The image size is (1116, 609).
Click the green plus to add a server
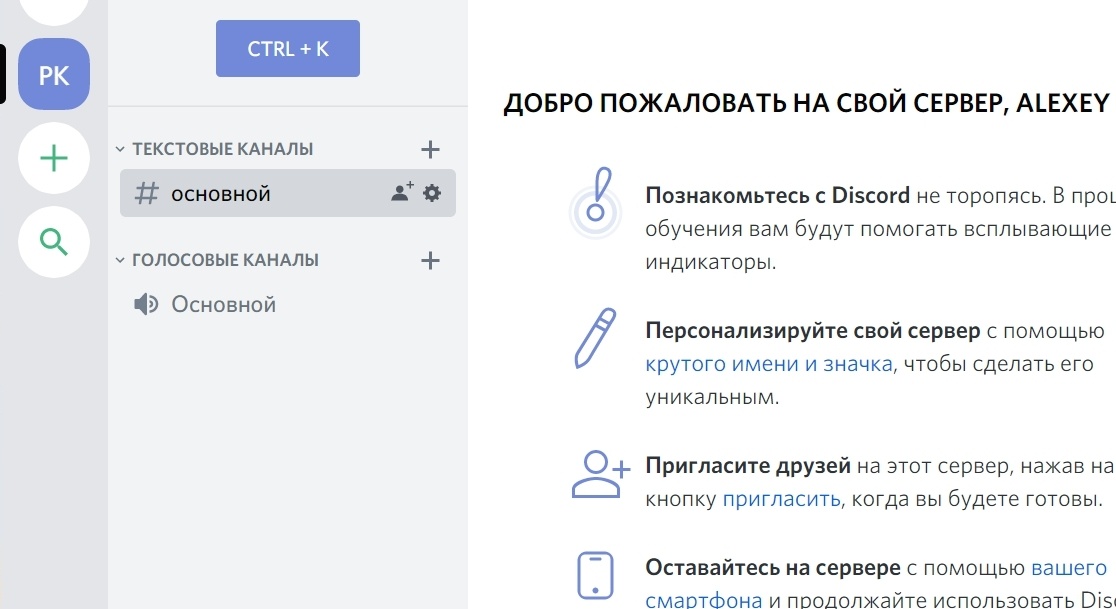pyautogui.click(x=54, y=158)
